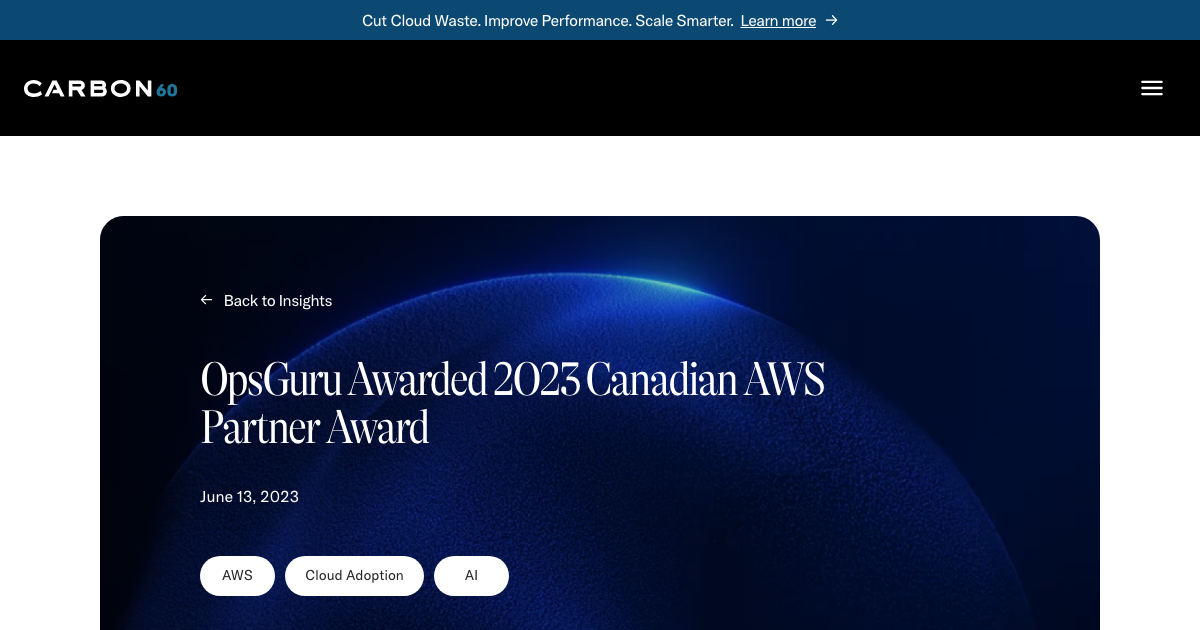
Task: Select the Cloud Adoption tag
Action: click(354, 576)
